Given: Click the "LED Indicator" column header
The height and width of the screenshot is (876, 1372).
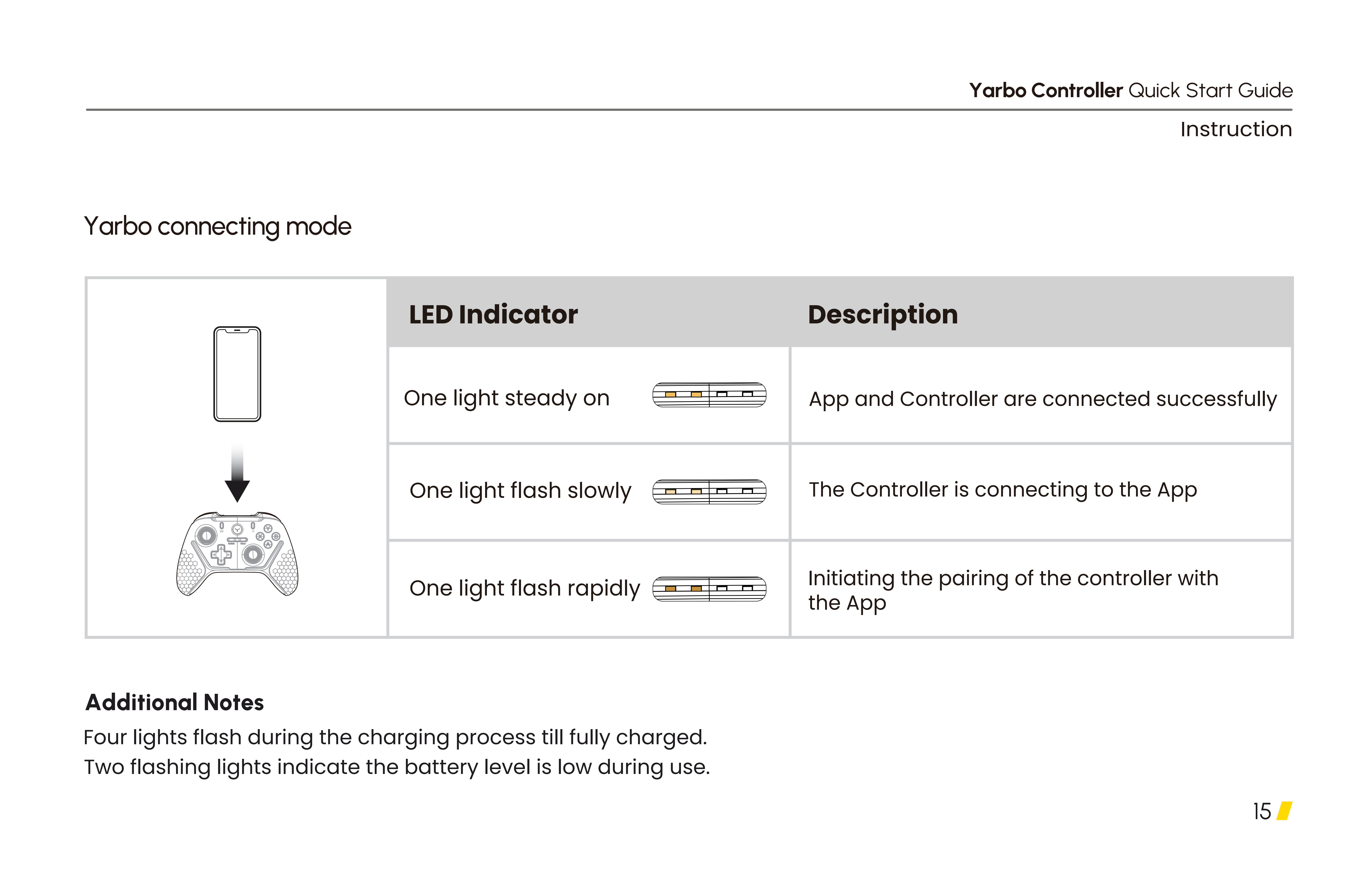Looking at the screenshot, I should coord(493,314).
